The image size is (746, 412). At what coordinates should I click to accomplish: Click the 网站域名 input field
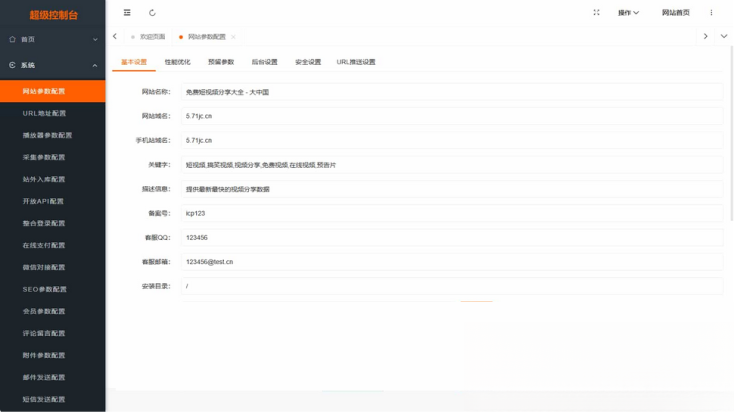452,116
